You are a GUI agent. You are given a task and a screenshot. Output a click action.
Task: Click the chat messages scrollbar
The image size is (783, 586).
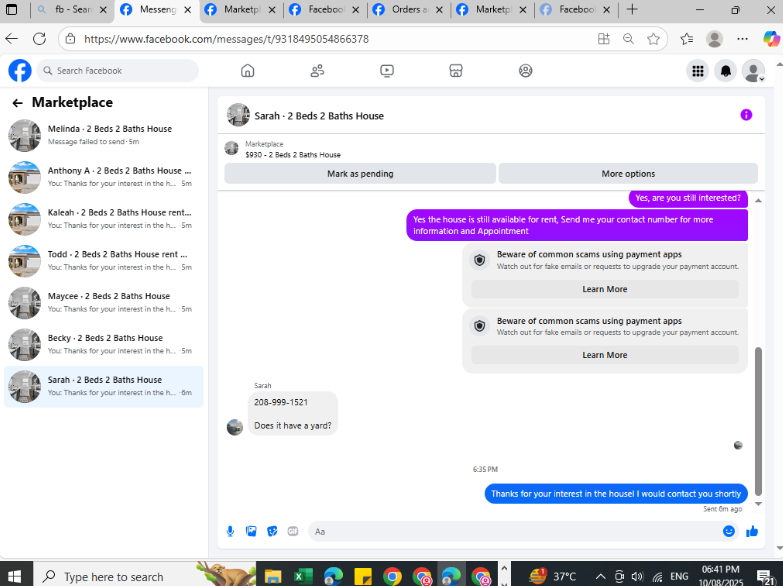758,421
